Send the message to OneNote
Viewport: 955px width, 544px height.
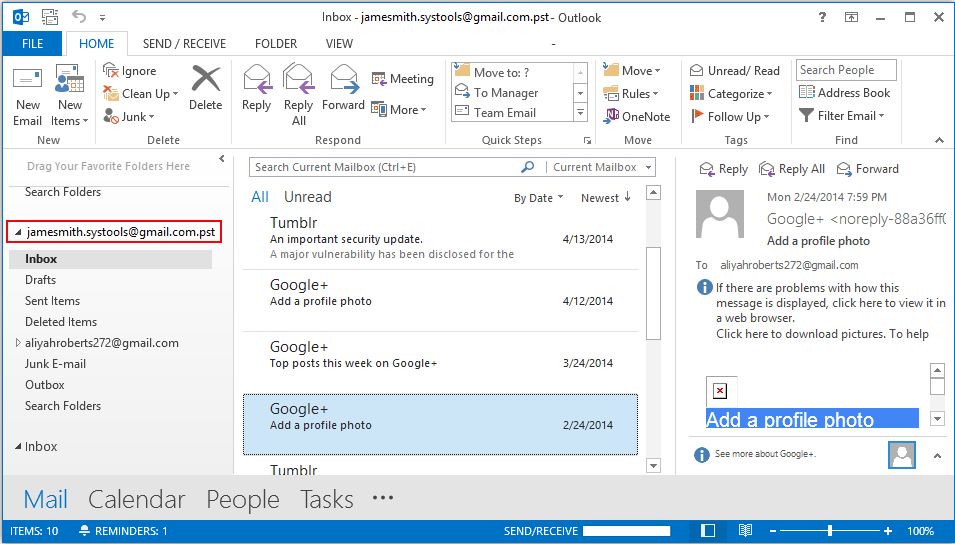(636, 116)
